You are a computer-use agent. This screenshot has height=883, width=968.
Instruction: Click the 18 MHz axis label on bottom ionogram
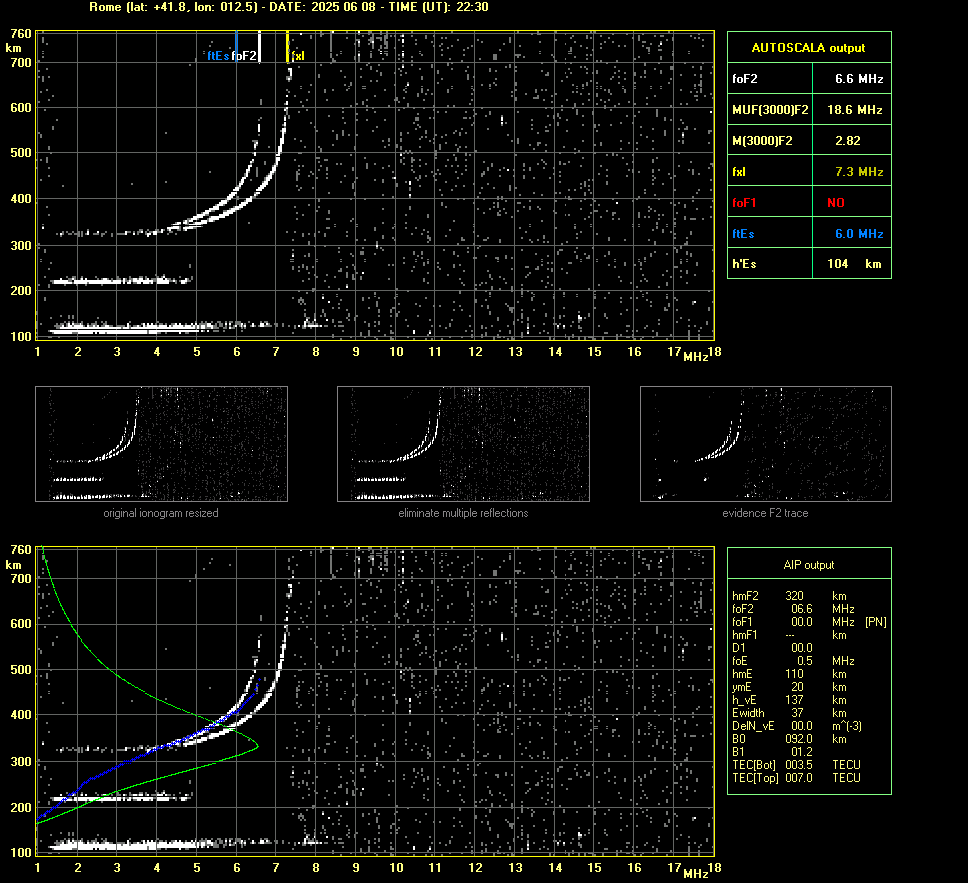point(714,868)
